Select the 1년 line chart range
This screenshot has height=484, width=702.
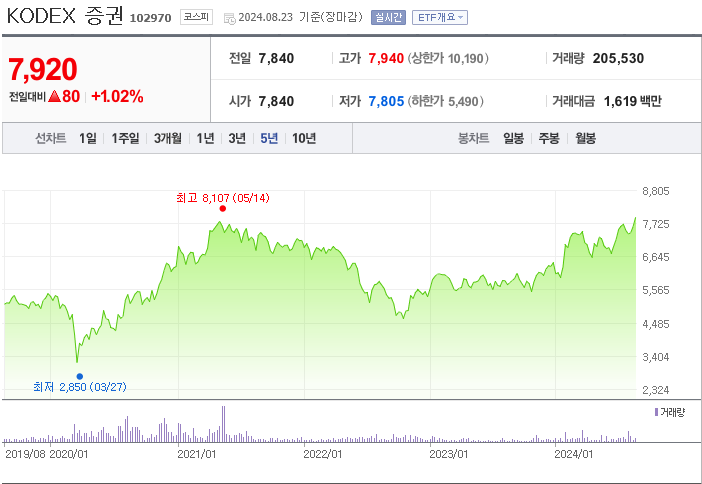pyautogui.click(x=205, y=138)
